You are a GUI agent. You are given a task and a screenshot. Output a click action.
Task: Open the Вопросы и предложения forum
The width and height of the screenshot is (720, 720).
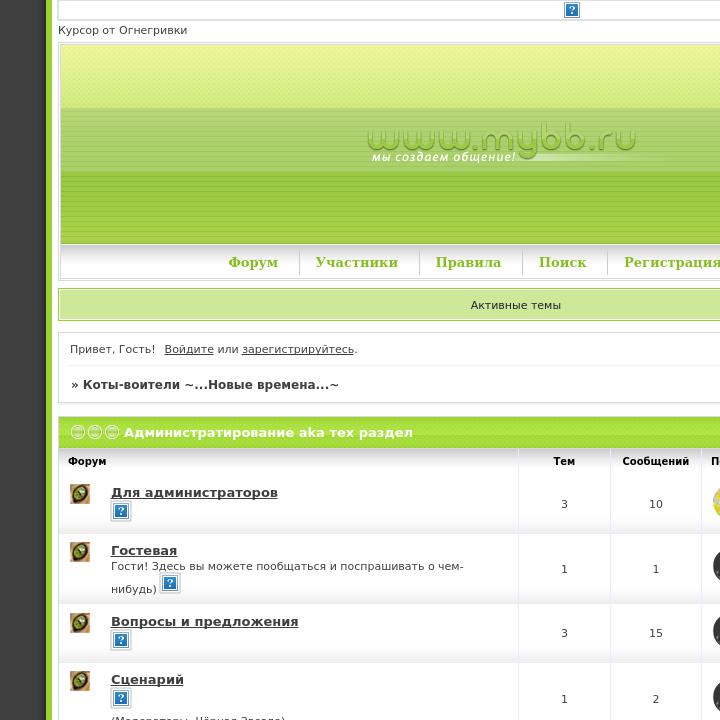[204, 622]
